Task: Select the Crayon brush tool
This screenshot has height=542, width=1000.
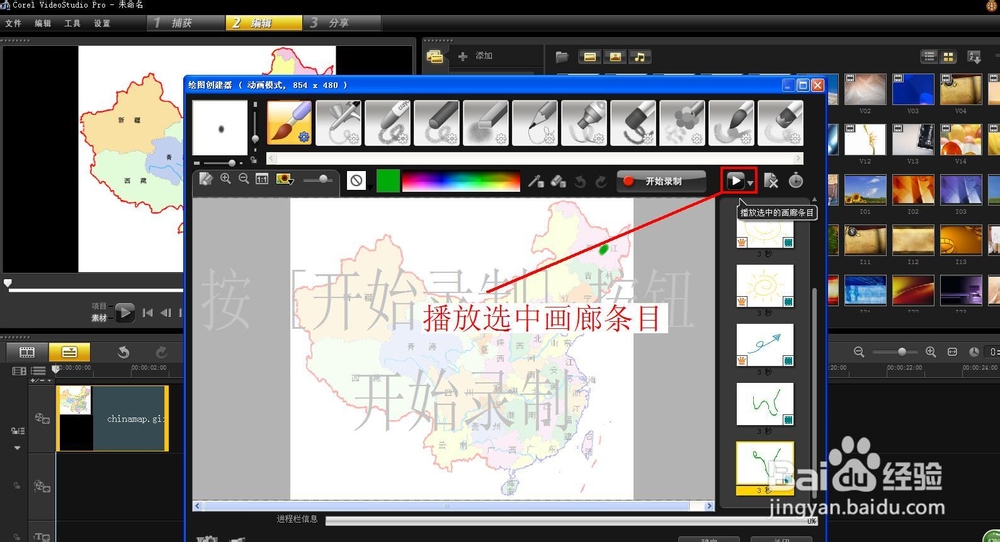Action: tap(388, 122)
